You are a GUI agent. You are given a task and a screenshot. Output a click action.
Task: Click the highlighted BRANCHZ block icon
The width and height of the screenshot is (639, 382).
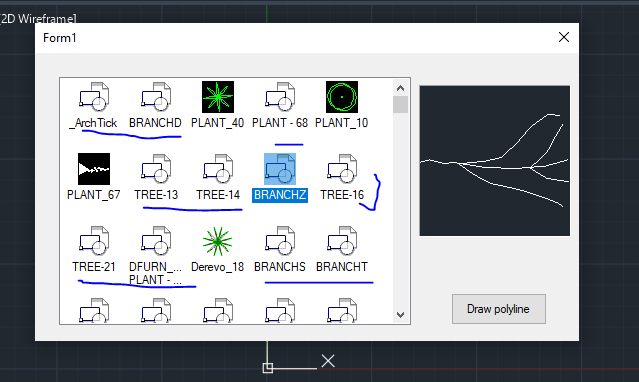coord(280,169)
